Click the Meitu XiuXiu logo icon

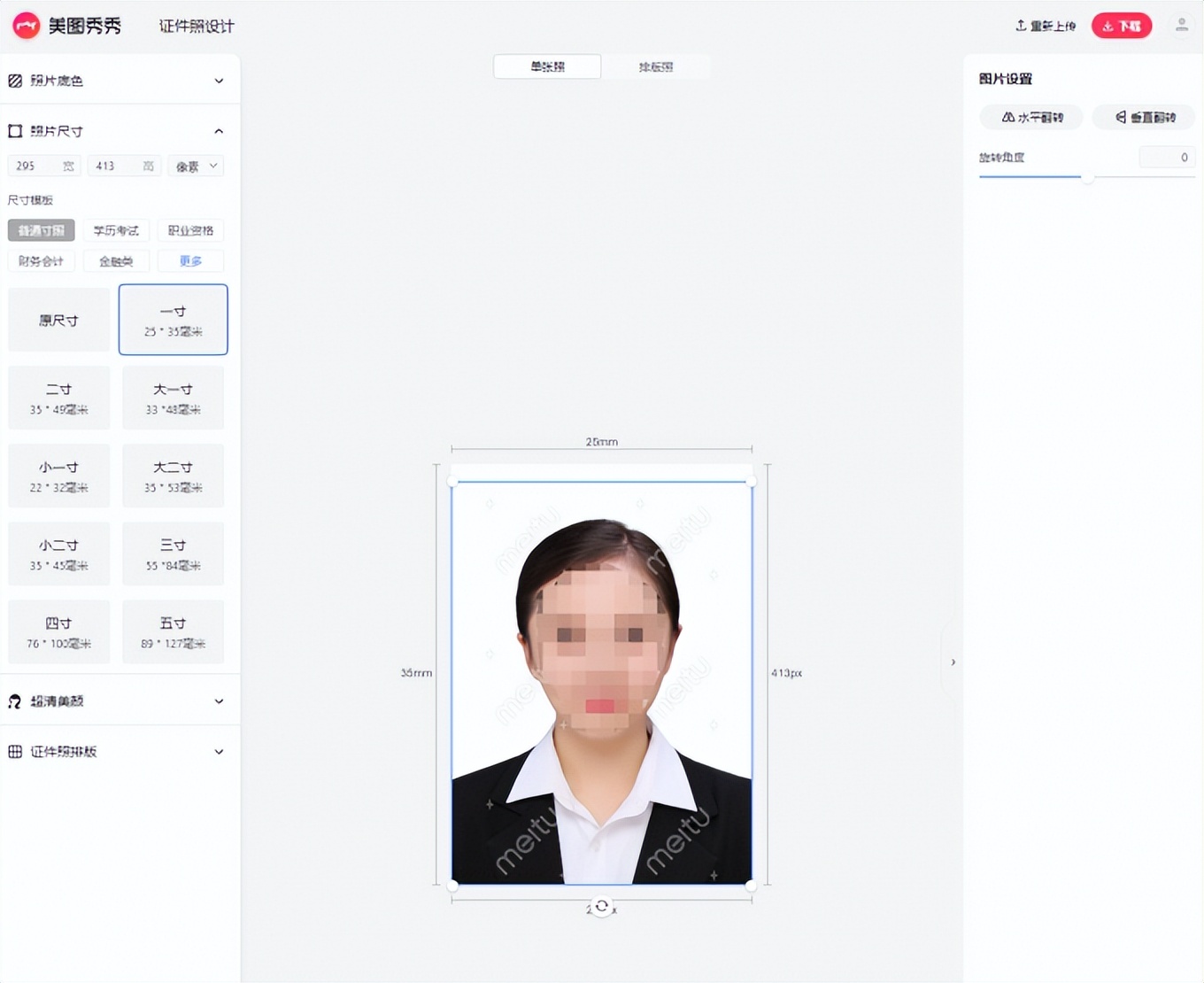tap(27, 25)
